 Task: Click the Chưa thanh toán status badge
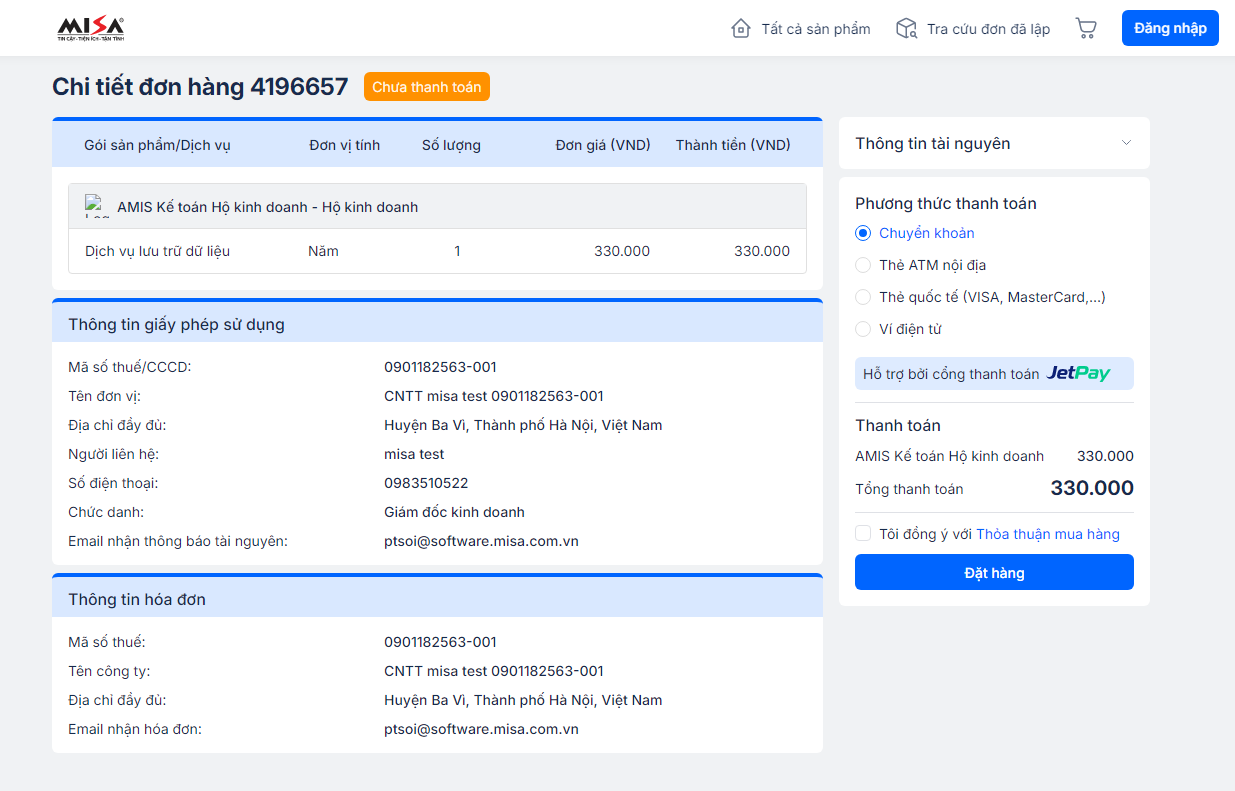(x=427, y=87)
